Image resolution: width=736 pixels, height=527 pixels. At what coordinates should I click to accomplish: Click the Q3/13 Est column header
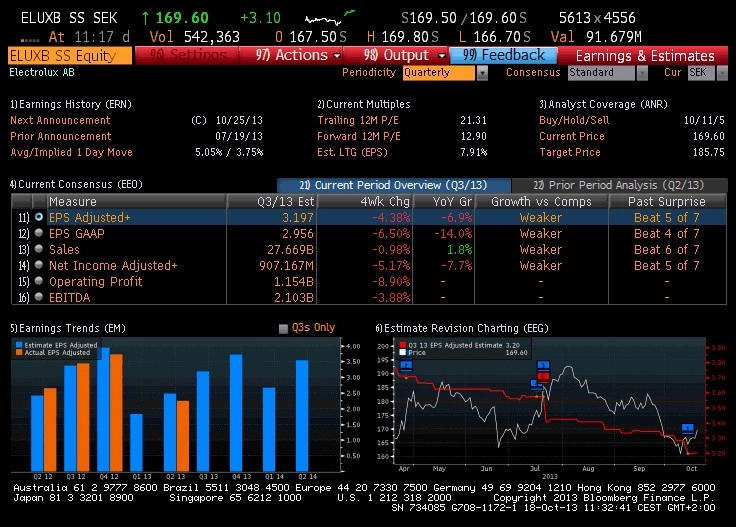(272, 201)
